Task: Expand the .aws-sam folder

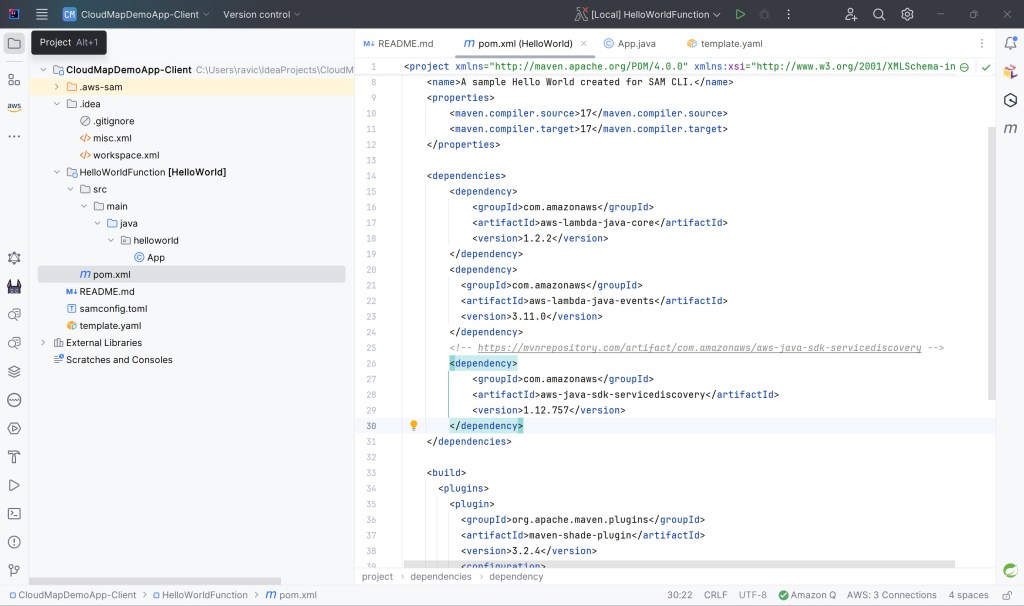Action: pyautogui.click(x=58, y=87)
